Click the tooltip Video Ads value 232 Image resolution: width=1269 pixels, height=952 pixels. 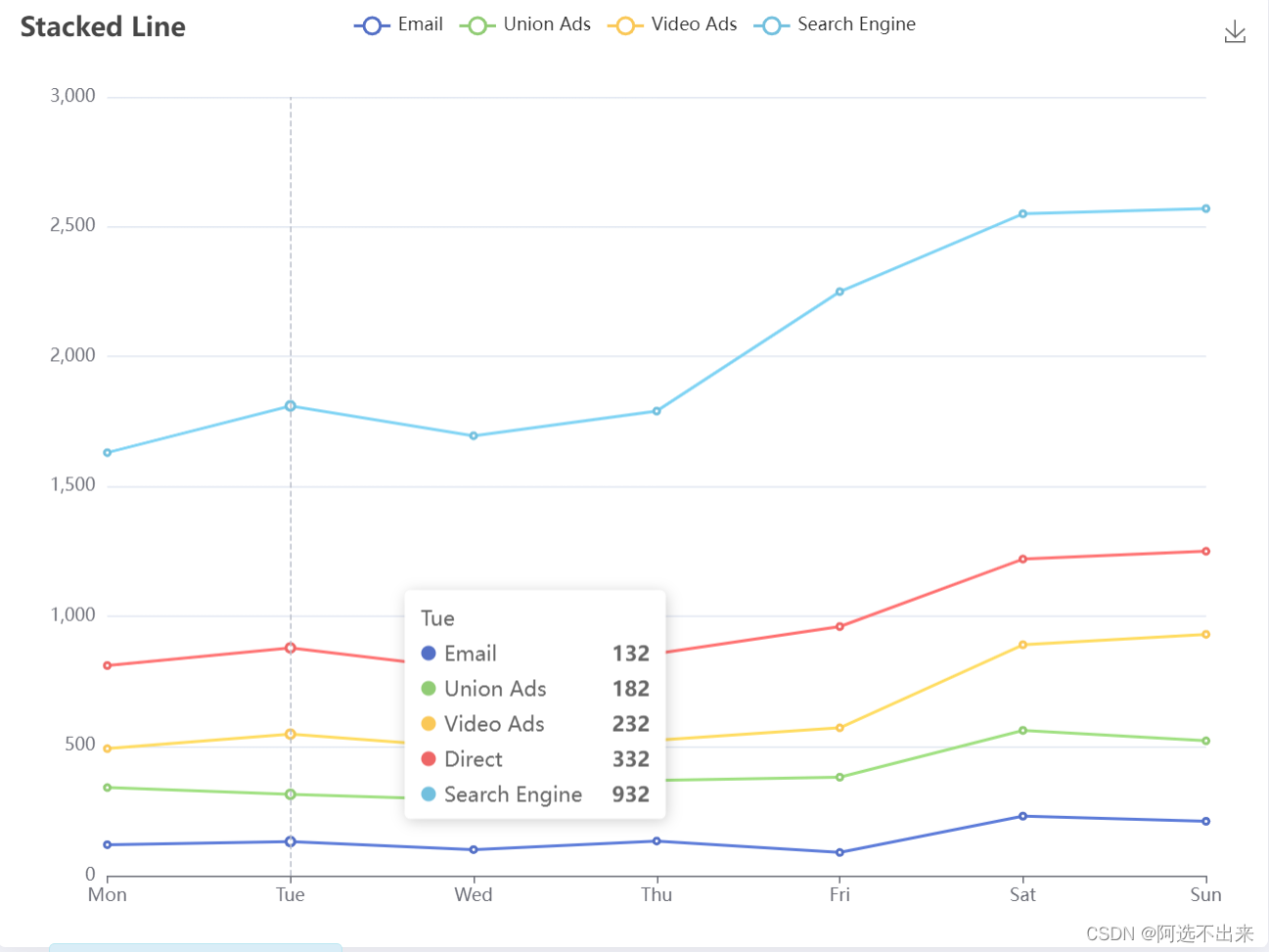(x=631, y=724)
